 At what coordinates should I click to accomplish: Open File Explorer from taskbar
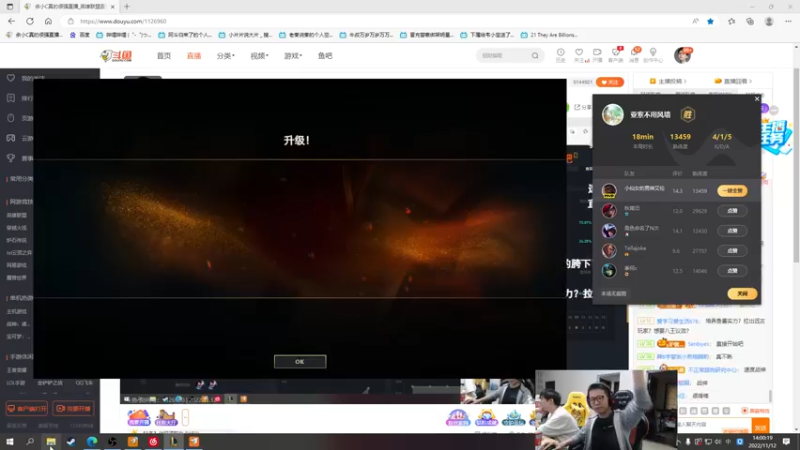(51, 442)
